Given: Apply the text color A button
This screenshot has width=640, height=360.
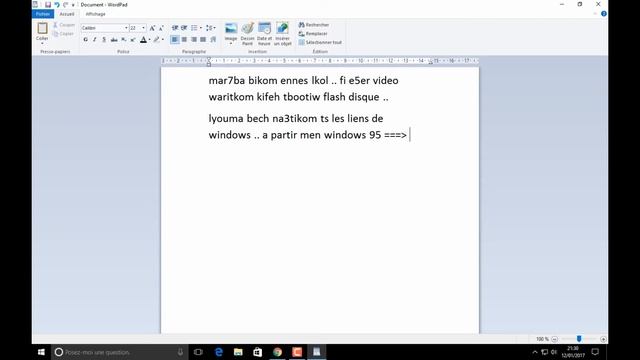Looking at the screenshot, I should (x=143, y=40).
